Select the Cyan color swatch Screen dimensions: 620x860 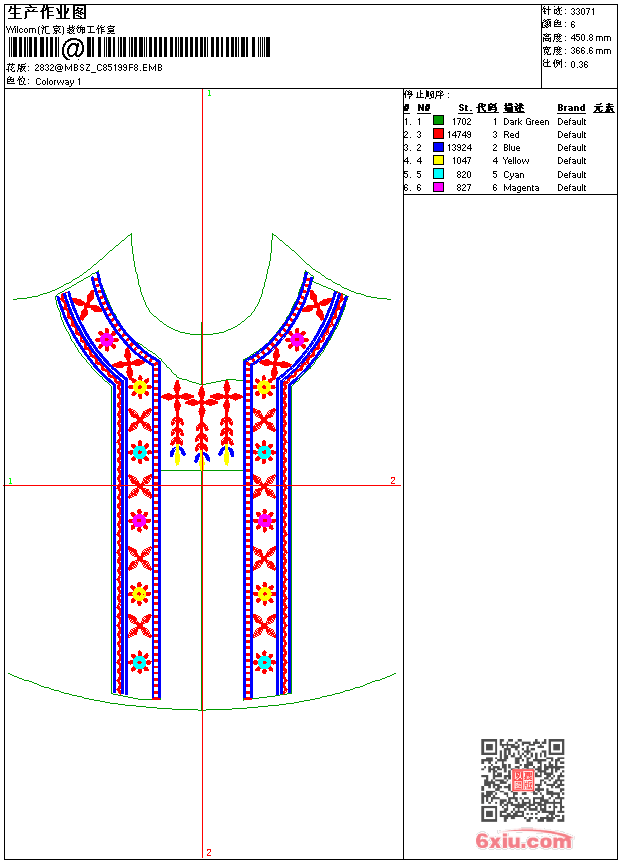[x=438, y=174]
